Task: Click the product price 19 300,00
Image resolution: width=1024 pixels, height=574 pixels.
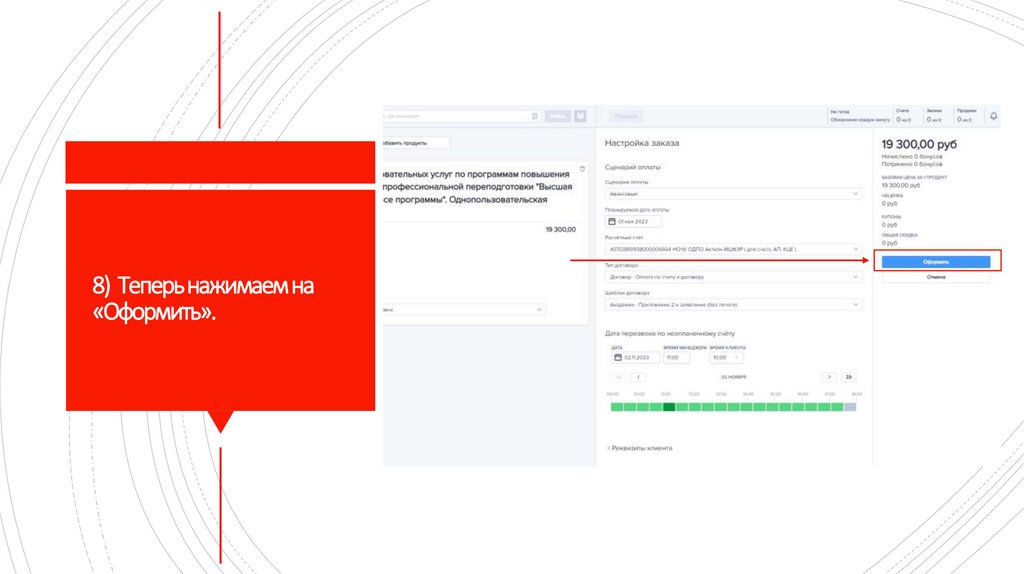Action: pos(560,229)
